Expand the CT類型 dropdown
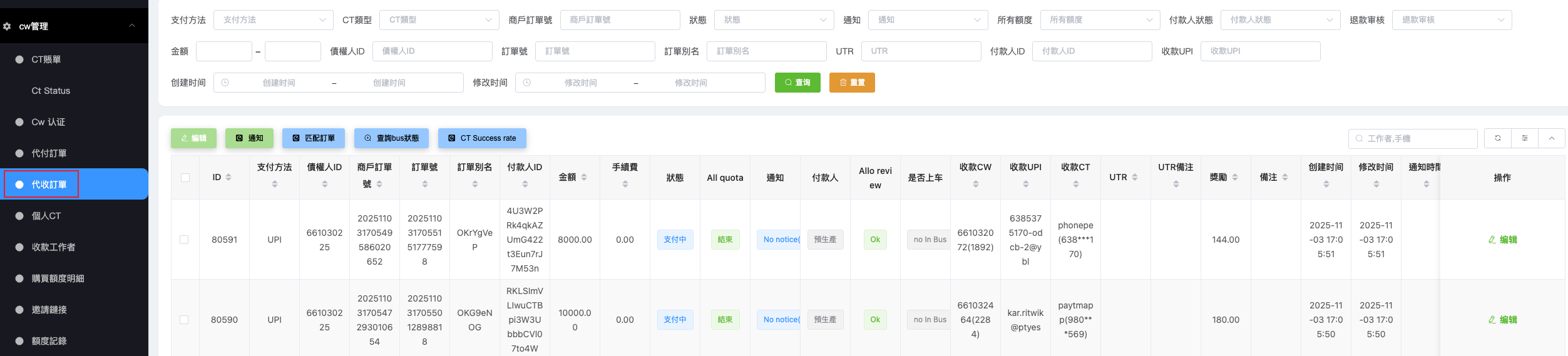The width and height of the screenshot is (1568, 356). 439,20
